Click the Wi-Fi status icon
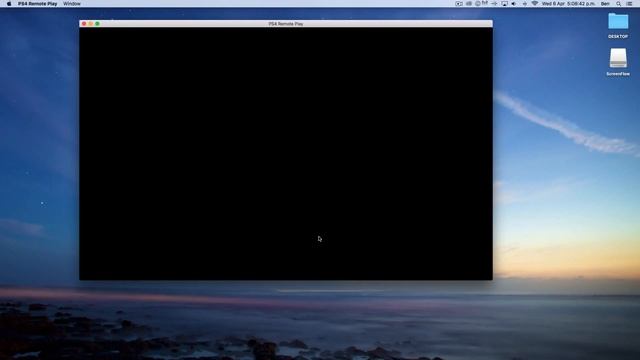 (x=535, y=4)
